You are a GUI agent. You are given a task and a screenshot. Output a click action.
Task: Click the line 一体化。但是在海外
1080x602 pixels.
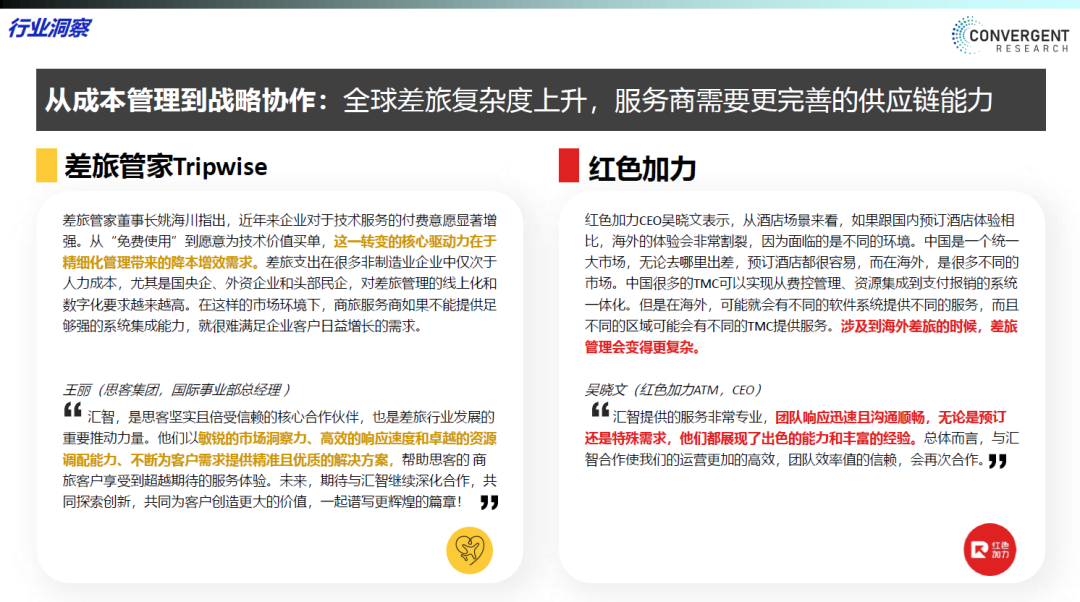(802, 305)
